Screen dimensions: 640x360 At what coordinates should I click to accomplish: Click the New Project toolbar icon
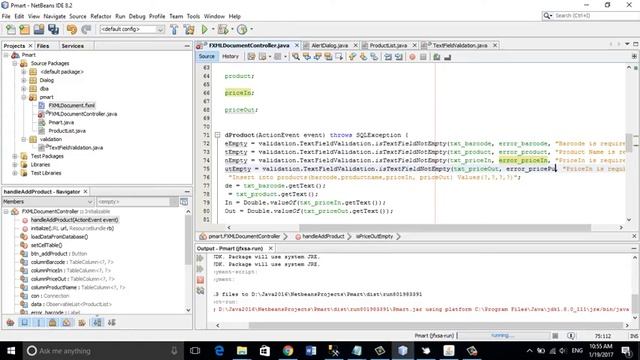(24, 29)
